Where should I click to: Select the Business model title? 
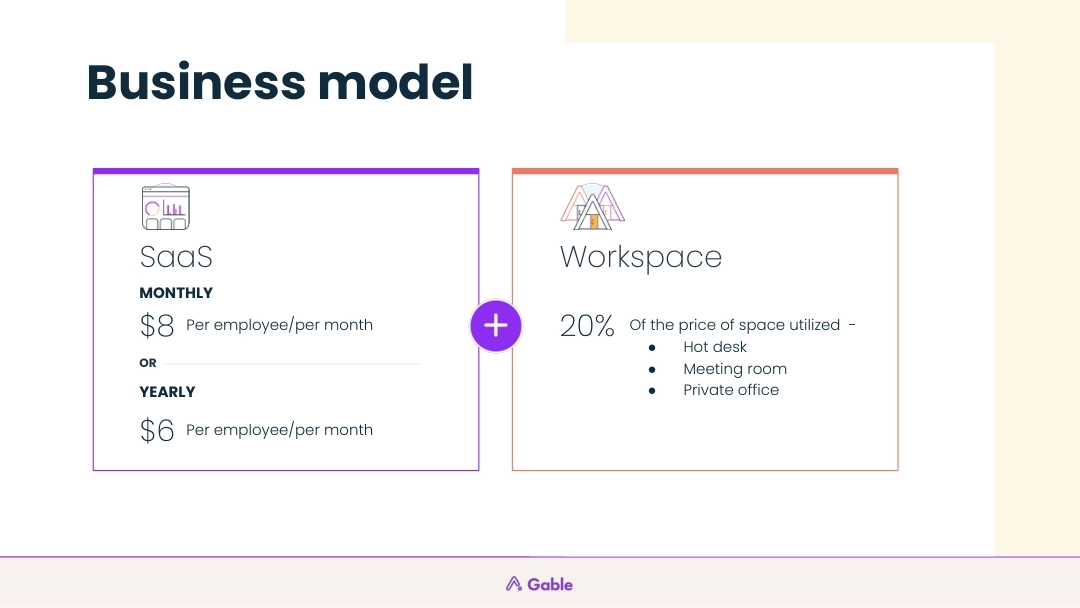coord(280,83)
